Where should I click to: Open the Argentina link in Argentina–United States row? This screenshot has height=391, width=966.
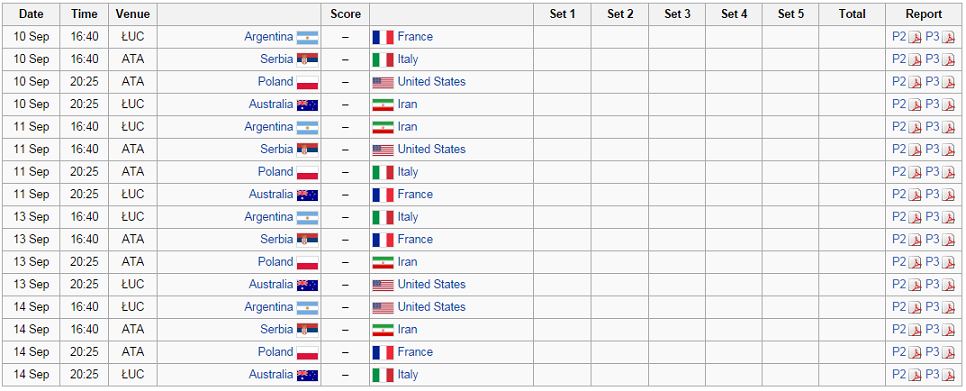tap(269, 307)
